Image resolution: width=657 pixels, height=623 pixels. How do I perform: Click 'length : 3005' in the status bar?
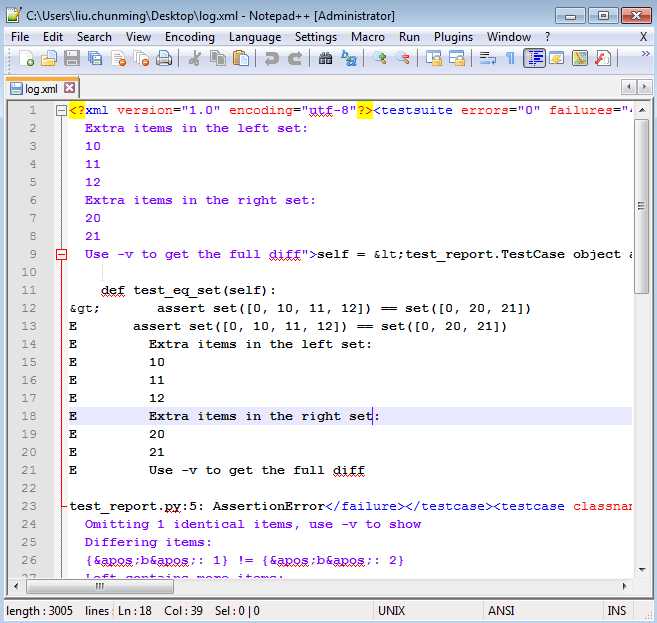[39, 611]
